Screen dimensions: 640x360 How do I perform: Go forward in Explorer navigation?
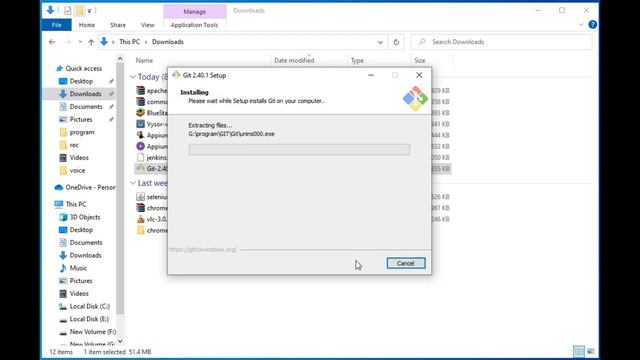[68, 42]
